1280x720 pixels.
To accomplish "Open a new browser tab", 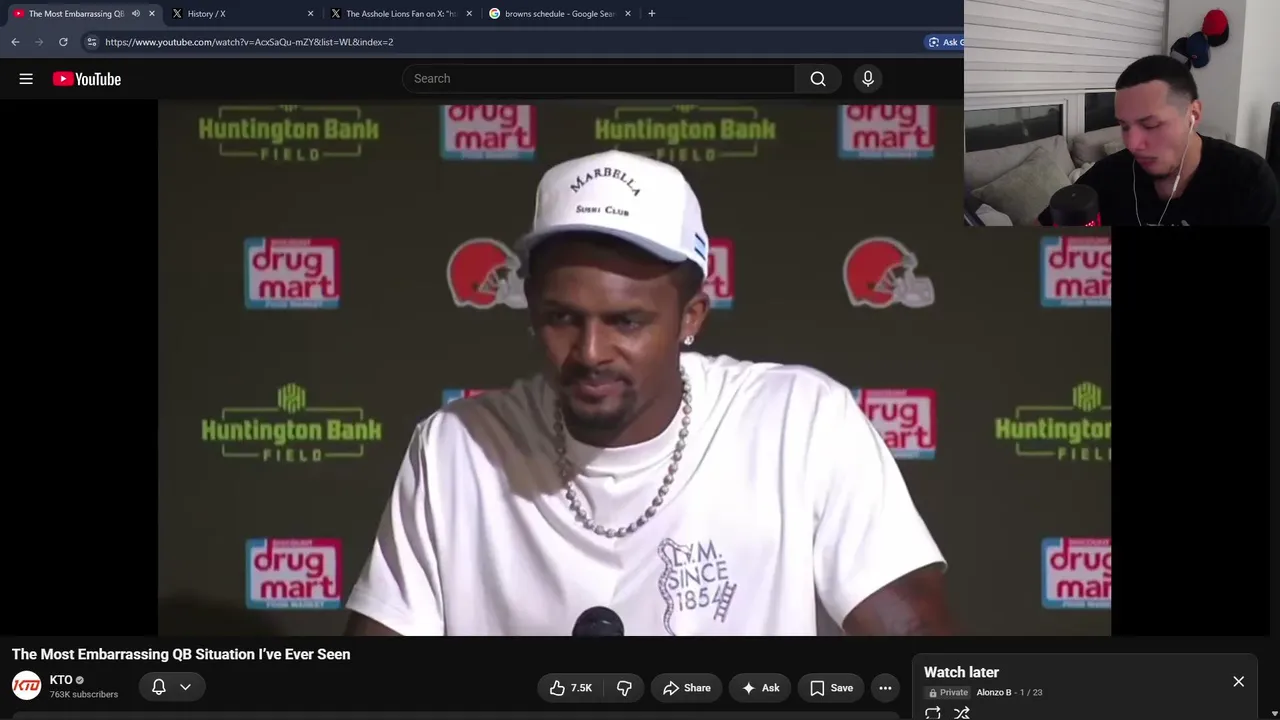I will pyautogui.click(x=652, y=14).
